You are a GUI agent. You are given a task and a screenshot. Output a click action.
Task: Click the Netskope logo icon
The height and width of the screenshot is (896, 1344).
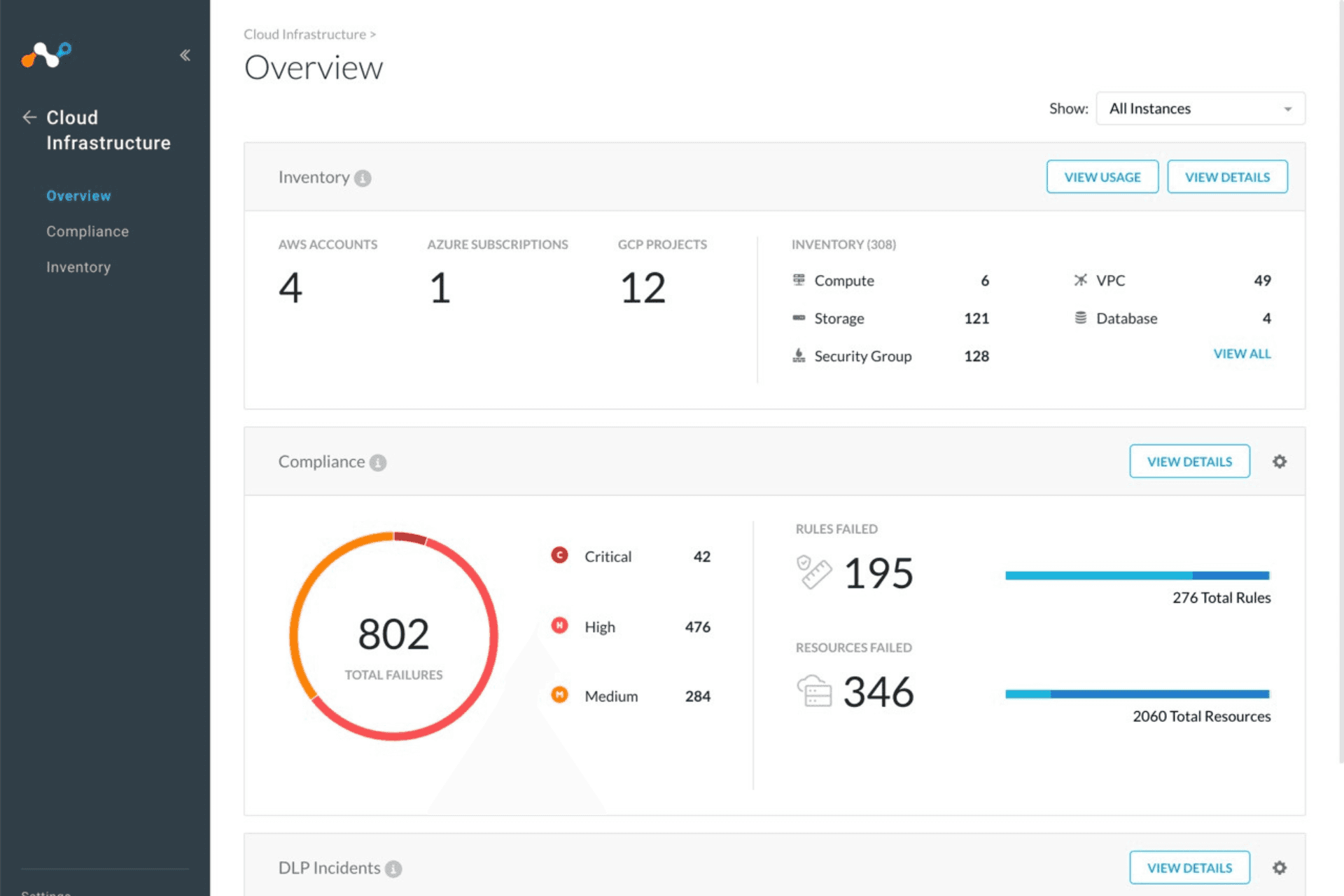(x=46, y=55)
